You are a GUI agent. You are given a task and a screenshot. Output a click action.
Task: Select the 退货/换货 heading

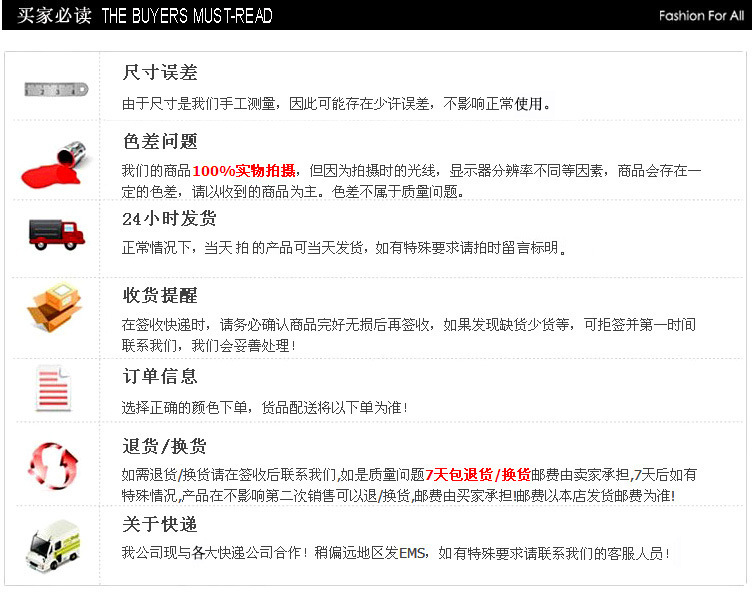tap(164, 446)
